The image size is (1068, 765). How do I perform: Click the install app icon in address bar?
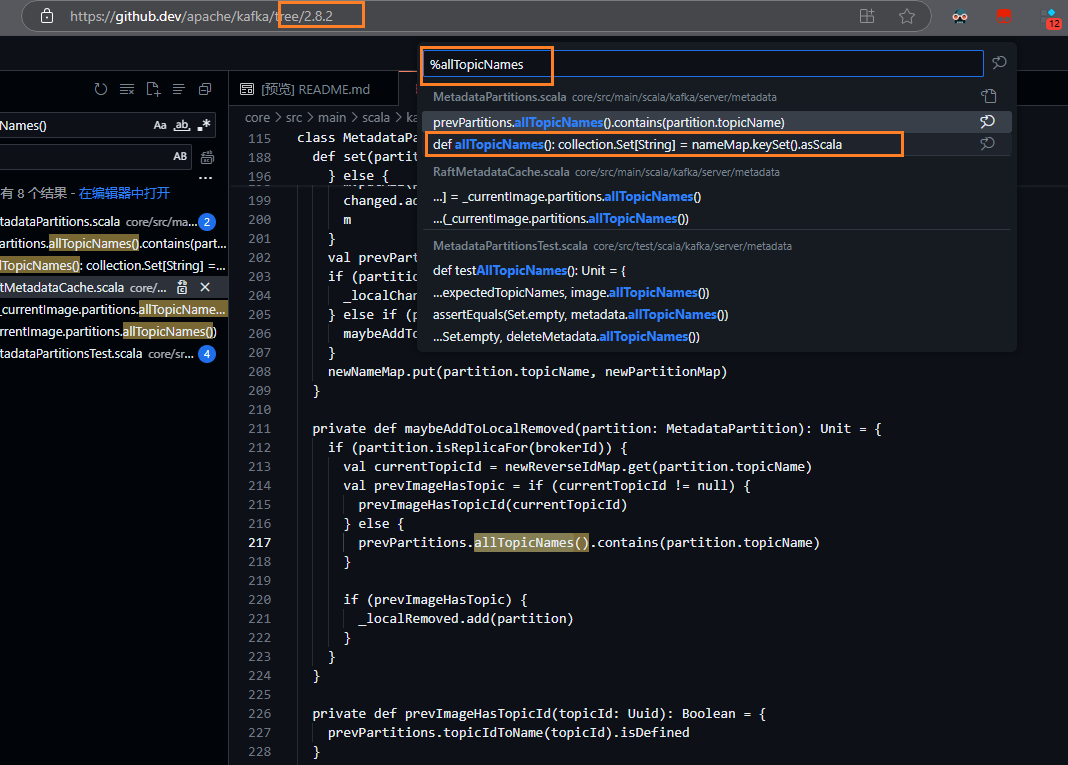[867, 16]
